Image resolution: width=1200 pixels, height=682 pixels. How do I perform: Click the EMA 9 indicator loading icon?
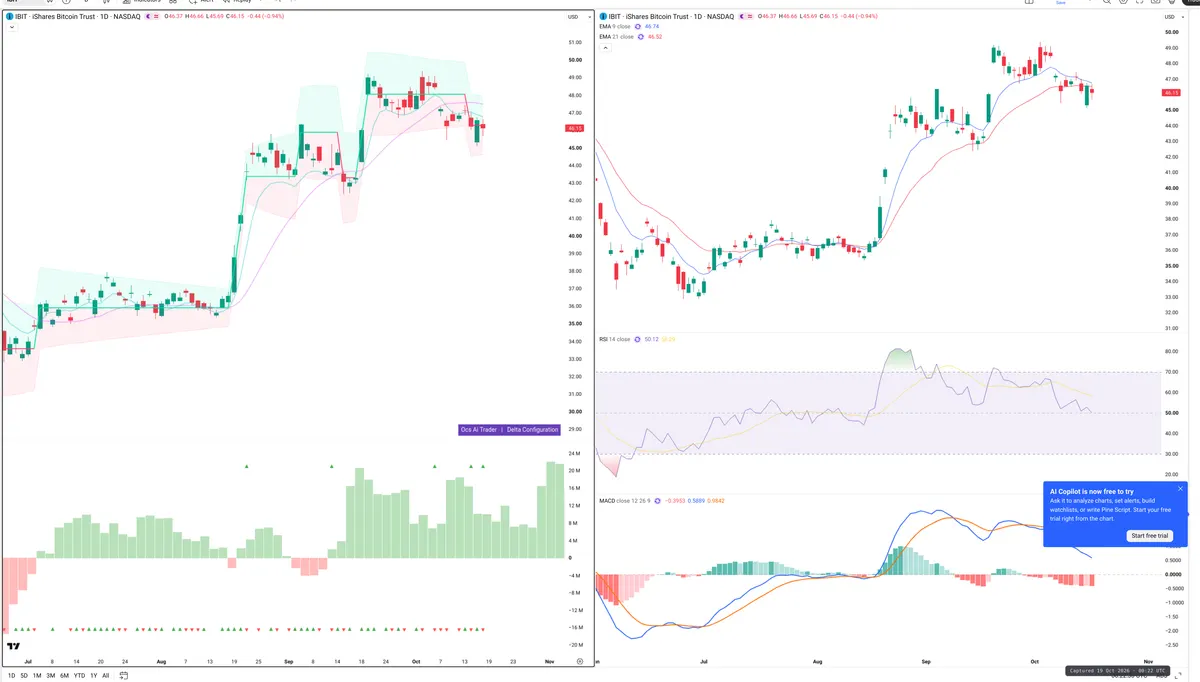pyautogui.click(x=639, y=27)
